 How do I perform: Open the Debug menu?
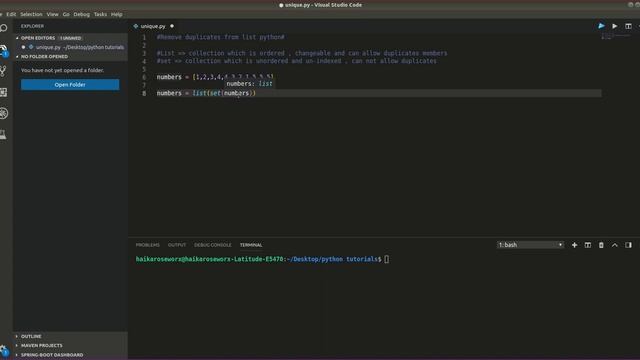81,14
